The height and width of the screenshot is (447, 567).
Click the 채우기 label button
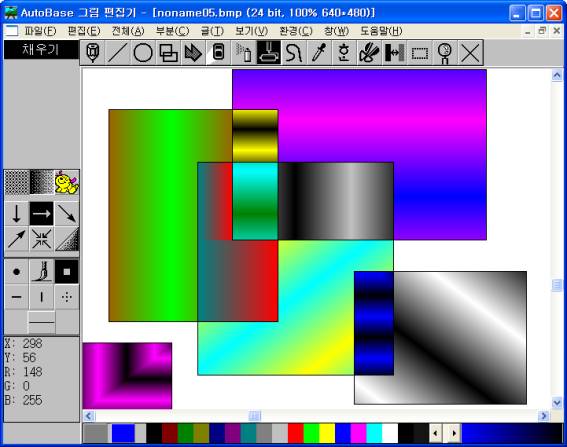point(41,50)
